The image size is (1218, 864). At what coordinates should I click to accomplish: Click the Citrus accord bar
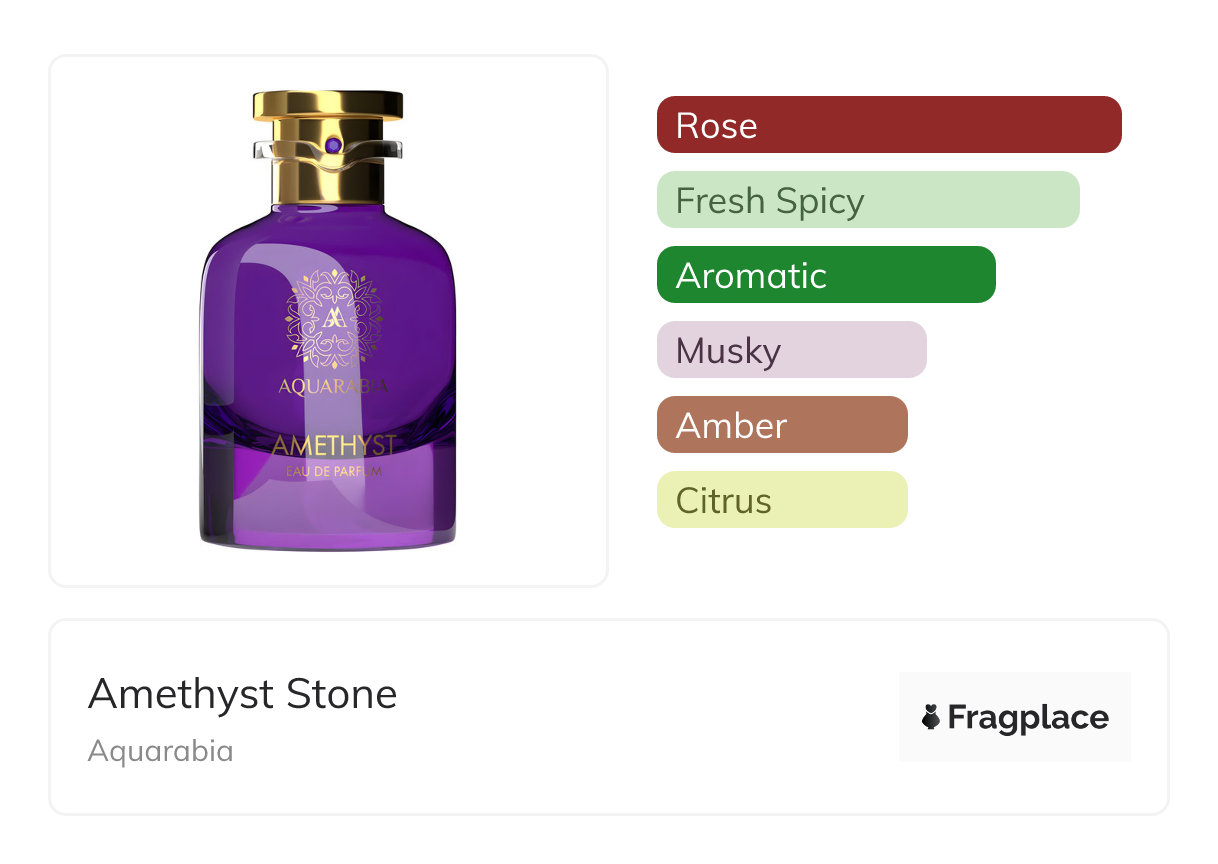click(782, 500)
